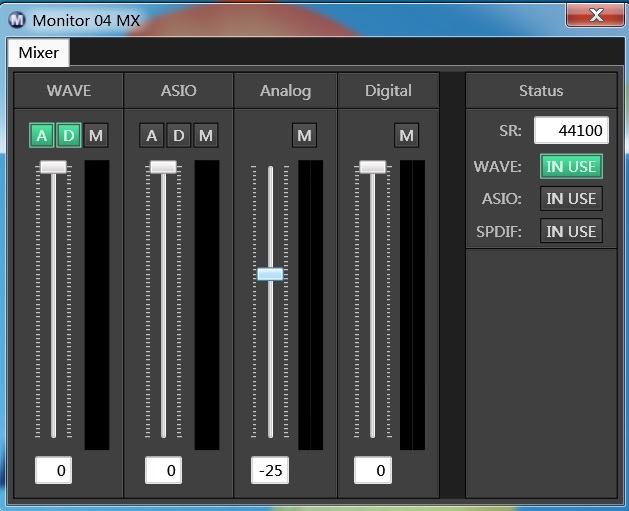Click the Digital volume fader handle
This screenshot has height=511, width=629.
pyautogui.click(x=373, y=167)
